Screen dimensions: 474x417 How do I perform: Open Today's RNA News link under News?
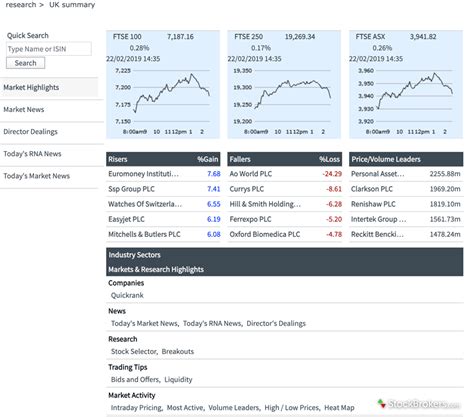coord(212,323)
